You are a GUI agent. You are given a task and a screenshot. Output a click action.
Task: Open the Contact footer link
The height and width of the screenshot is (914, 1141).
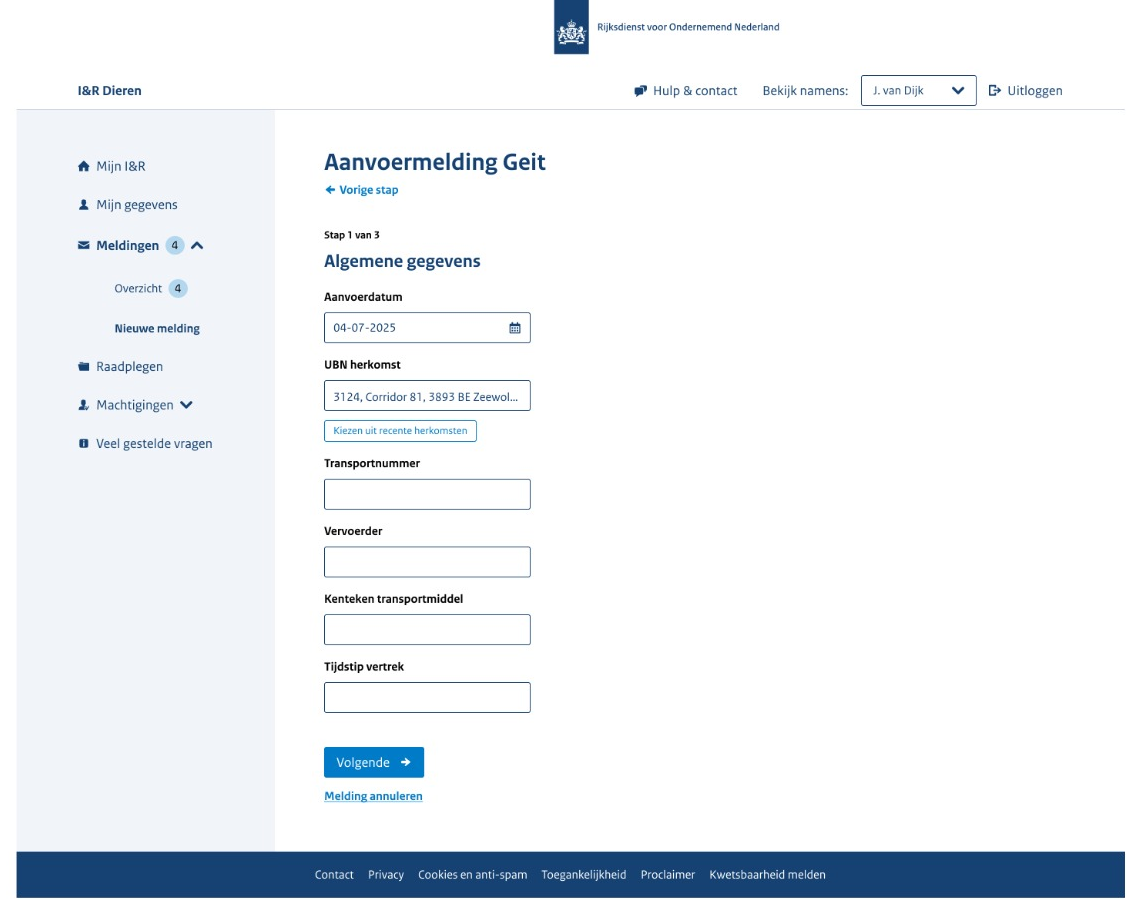click(334, 875)
